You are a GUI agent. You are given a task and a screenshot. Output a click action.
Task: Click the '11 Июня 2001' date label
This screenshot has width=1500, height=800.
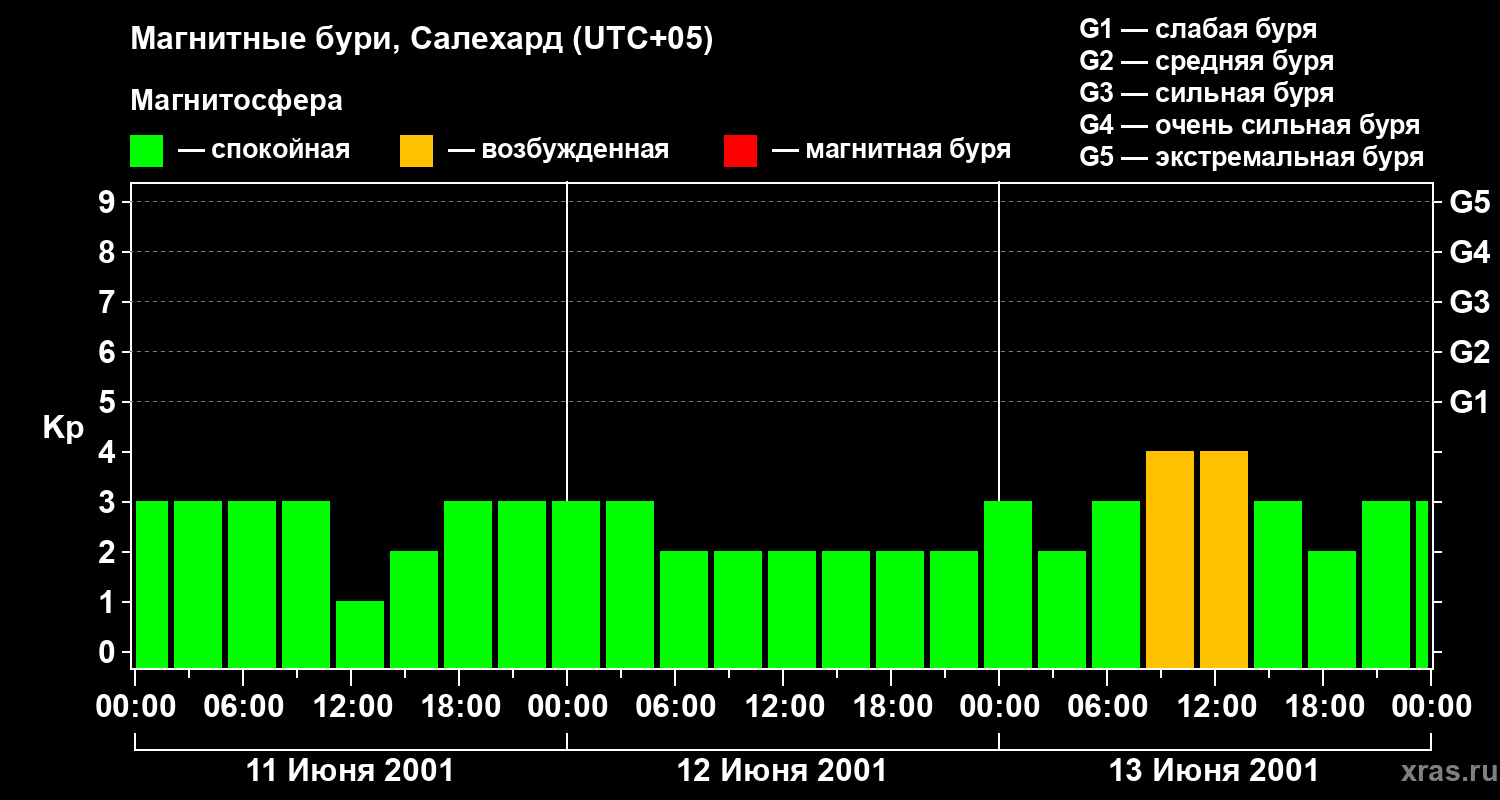click(x=350, y=771)
